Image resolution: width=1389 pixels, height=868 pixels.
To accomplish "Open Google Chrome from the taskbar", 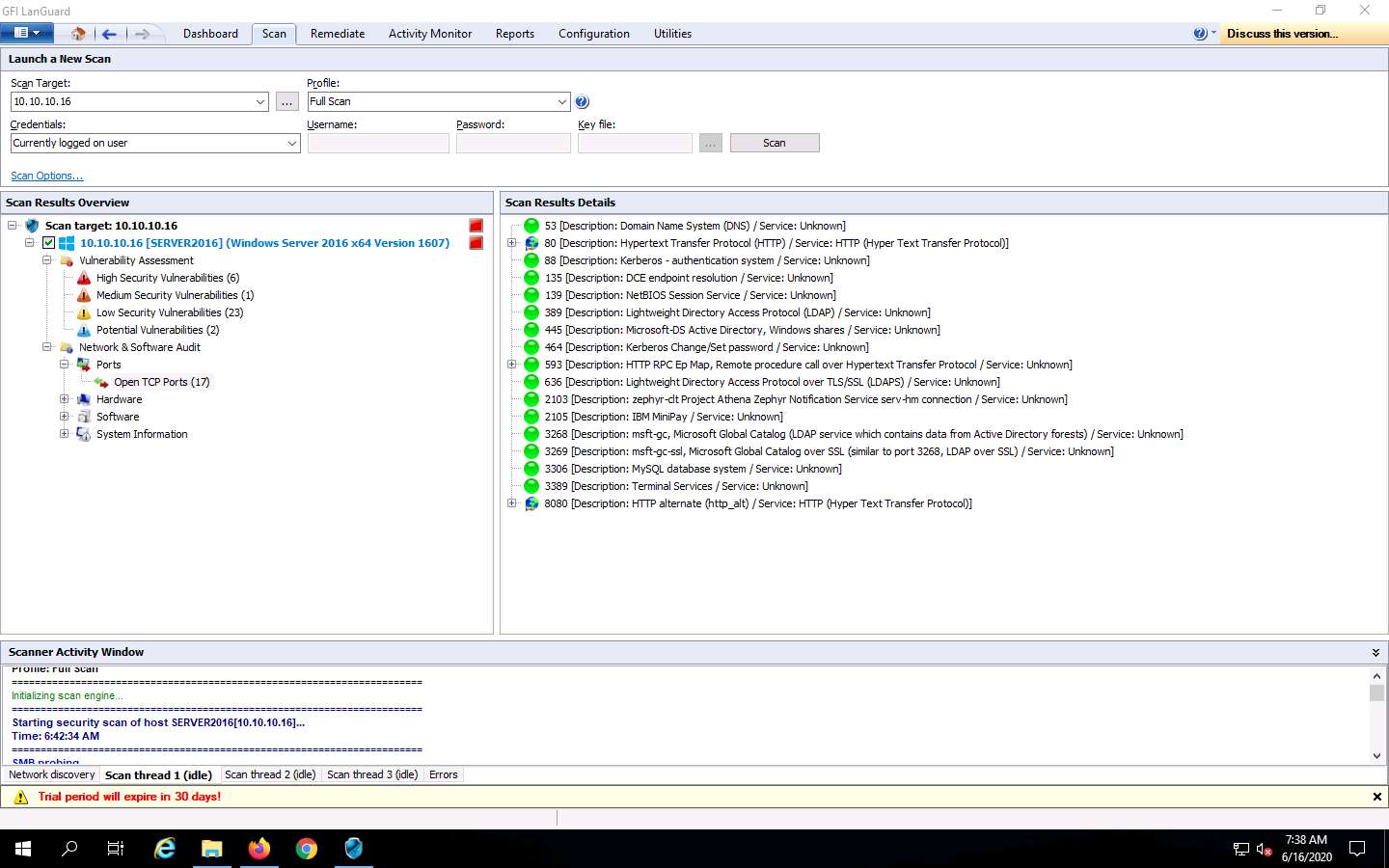I will 307,849.
